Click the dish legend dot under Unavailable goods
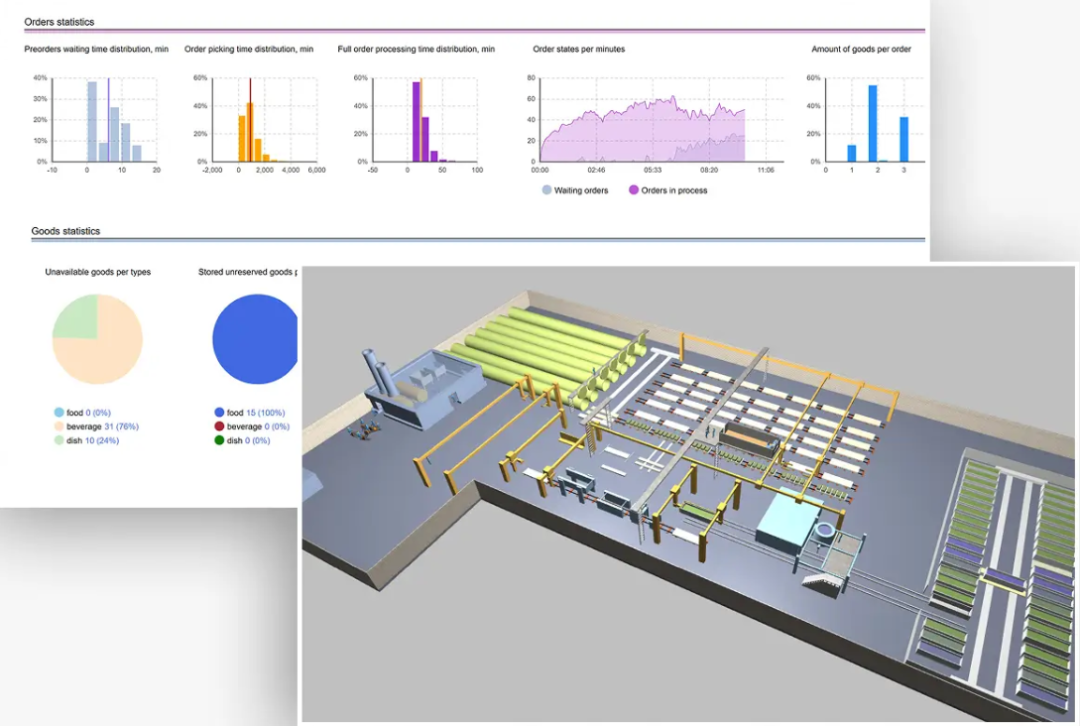1080x726 pixels. pyautogui.click(x=59, y=440)
